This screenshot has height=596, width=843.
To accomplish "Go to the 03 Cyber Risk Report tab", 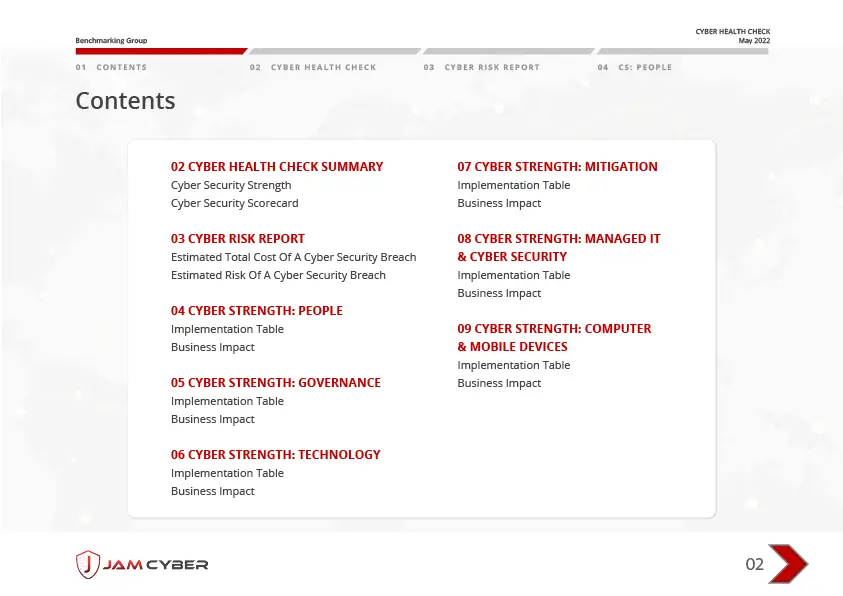I will click(x=482, y=67).
